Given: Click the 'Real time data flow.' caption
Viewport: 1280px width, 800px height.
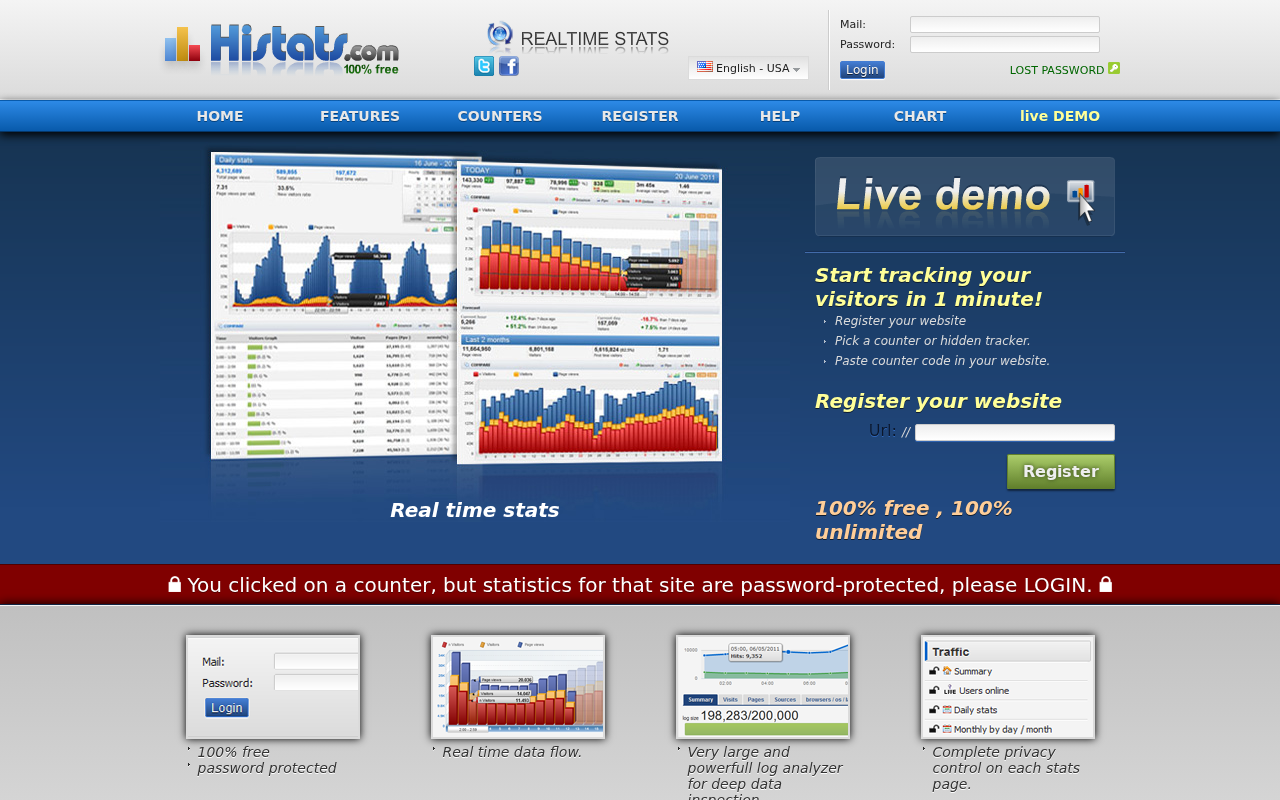Looking at the screenshot, I should 512,752.
